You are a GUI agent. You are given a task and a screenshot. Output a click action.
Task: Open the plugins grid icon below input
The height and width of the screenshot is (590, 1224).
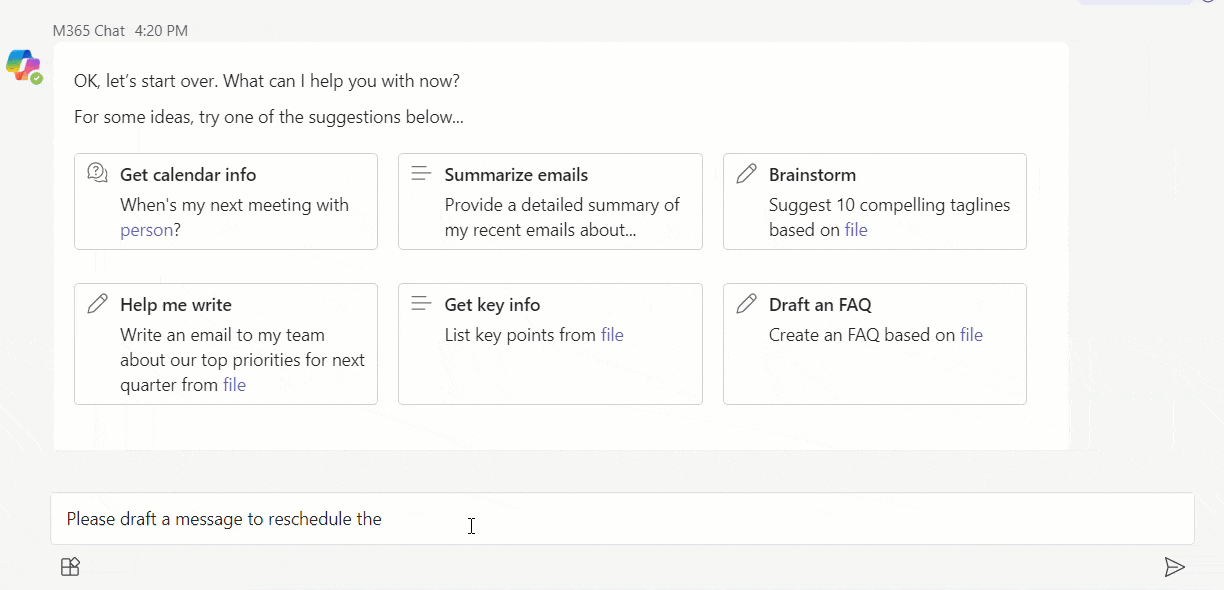[x=70, y=567]
